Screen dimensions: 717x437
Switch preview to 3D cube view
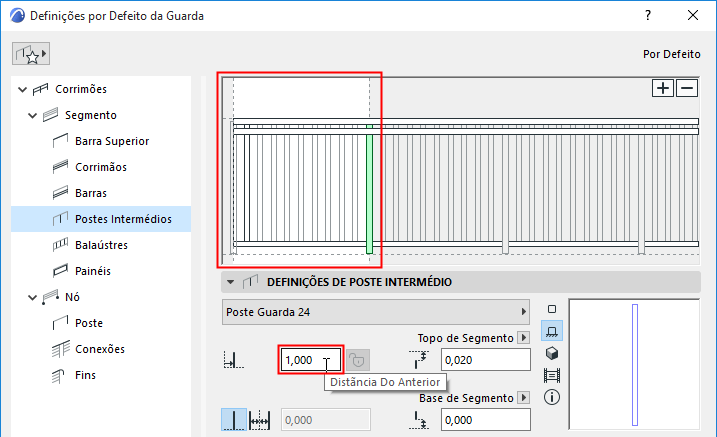[x=552, y=353]
